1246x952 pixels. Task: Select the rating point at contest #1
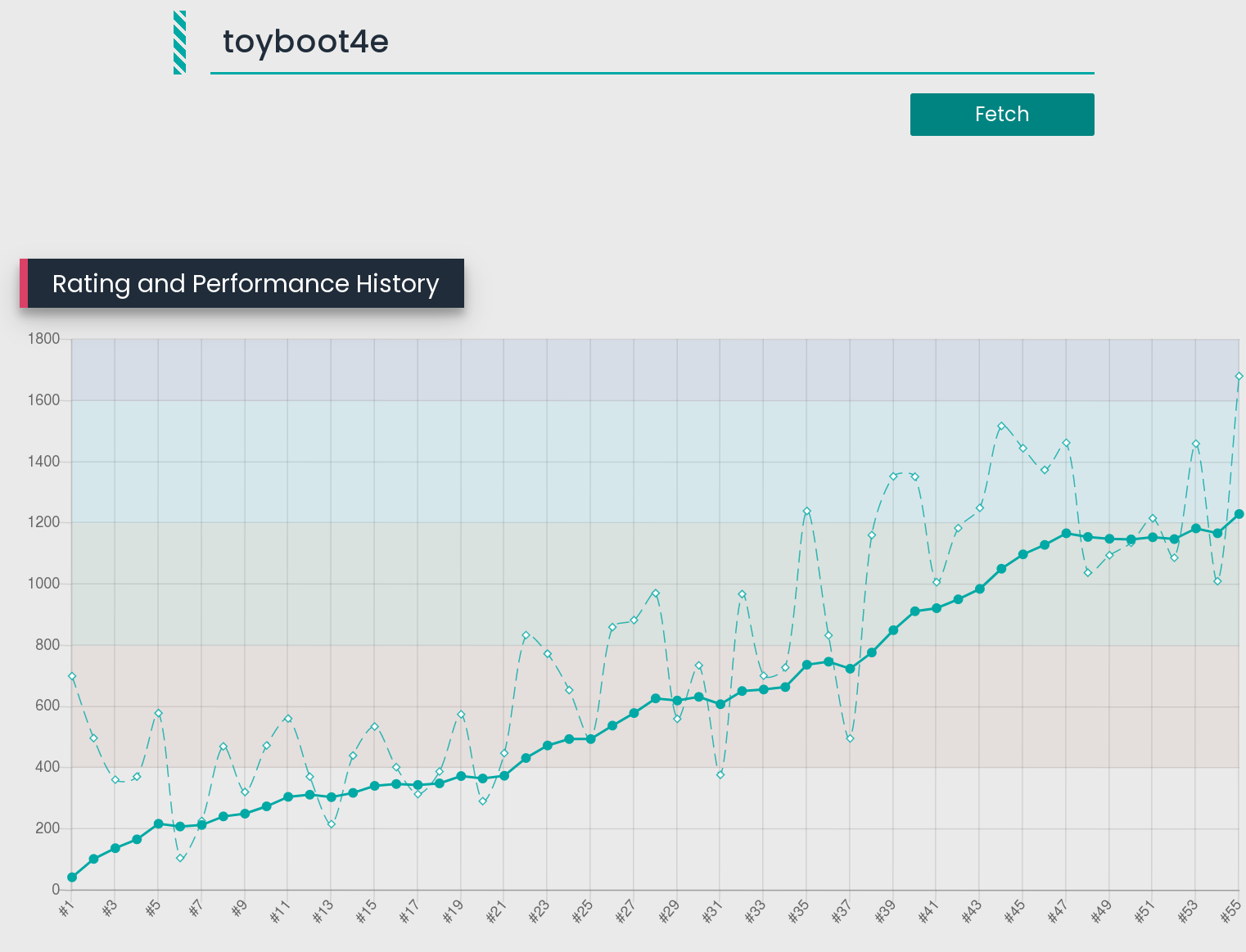[72, 878]
